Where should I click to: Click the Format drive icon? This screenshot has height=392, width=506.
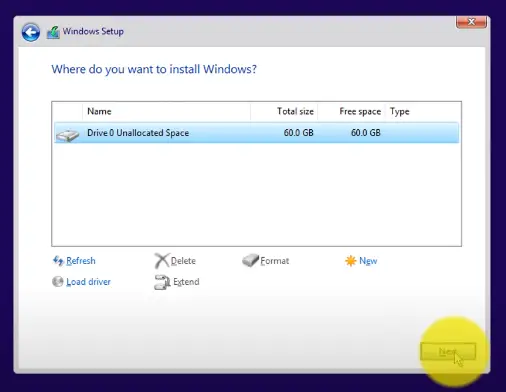[250, 260]
